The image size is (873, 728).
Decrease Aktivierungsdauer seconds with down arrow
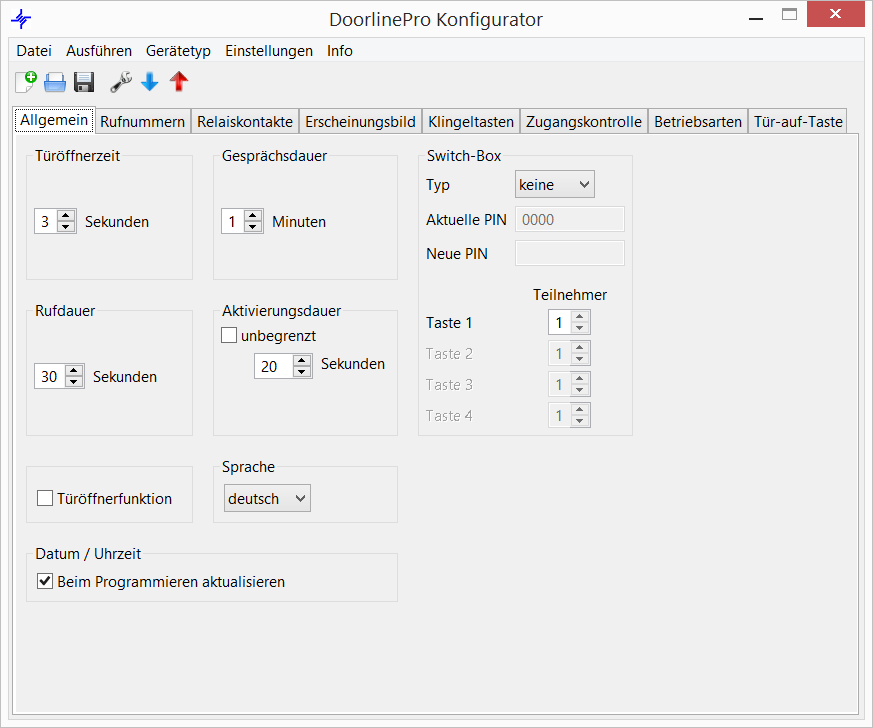click(x=302, y=372)
